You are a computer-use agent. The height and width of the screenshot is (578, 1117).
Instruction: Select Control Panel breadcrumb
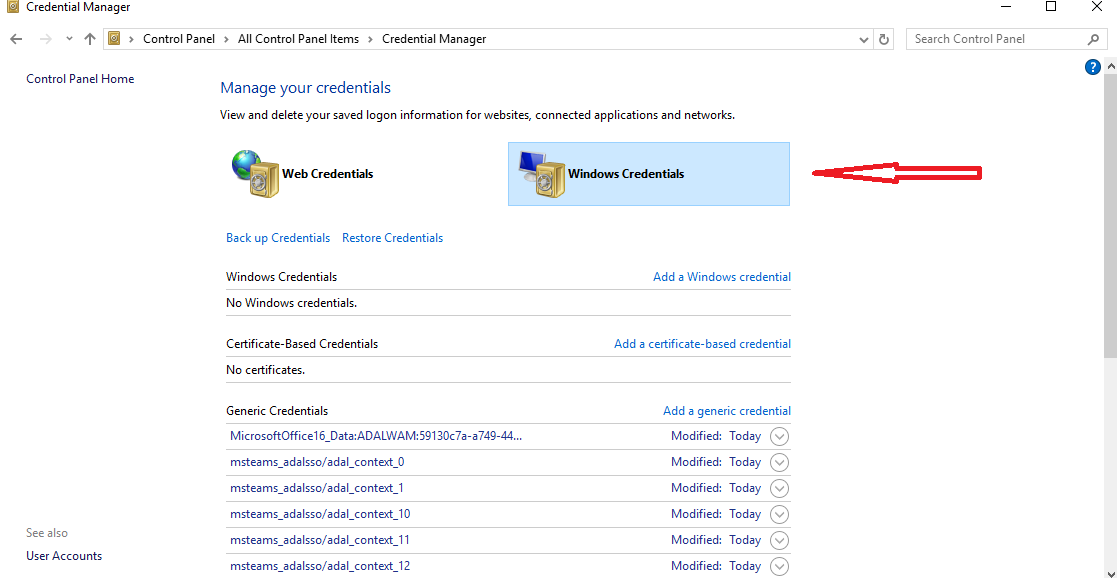click(x=179, y=39)
